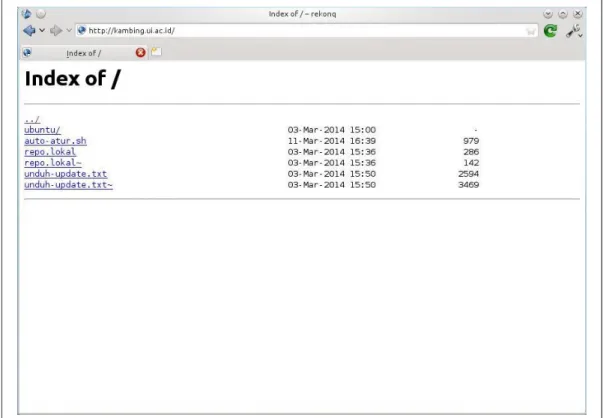Viewport: 603px width, 418px height.
Task: Open the repo.lokal file link
Action: click(x=50, y=152)
